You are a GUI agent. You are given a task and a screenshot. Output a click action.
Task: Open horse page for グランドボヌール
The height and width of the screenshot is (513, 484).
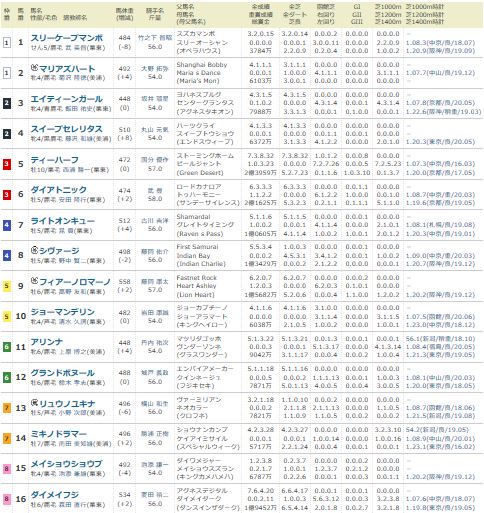click(63, 373)
